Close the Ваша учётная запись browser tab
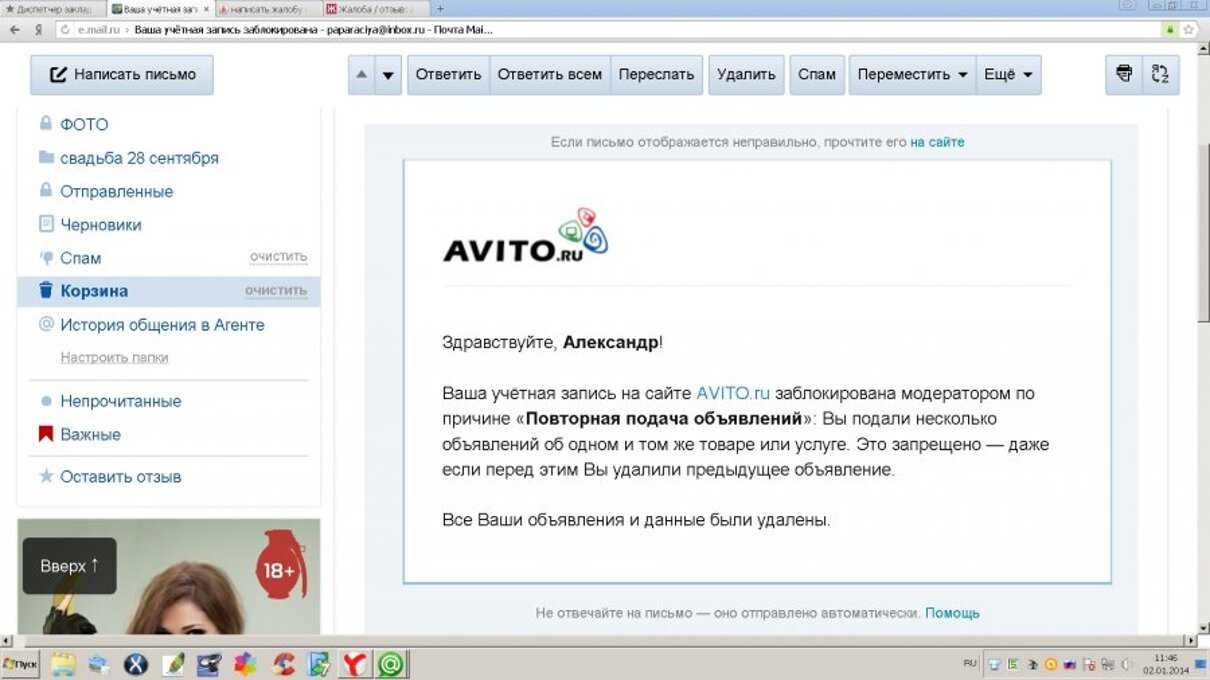 [x=206, y=9]
